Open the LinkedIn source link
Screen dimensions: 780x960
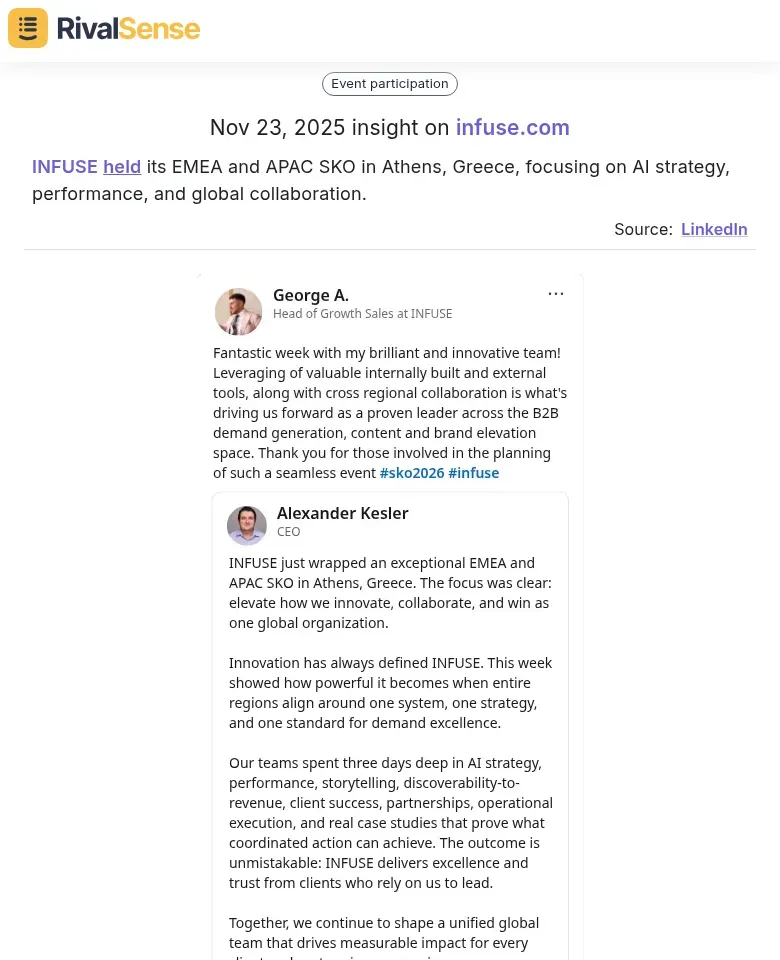point(714,229)
